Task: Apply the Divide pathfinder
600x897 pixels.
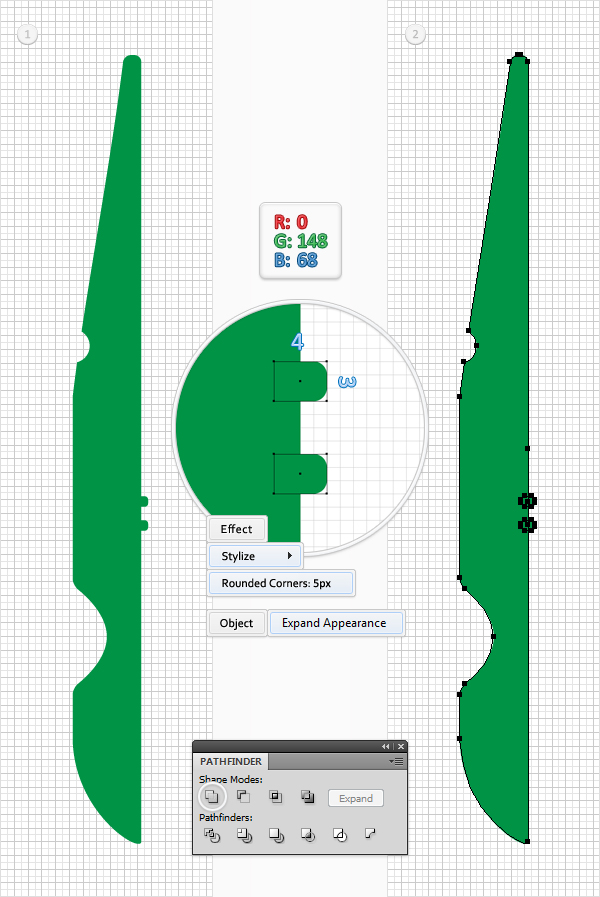Action: tap(212, 835)
